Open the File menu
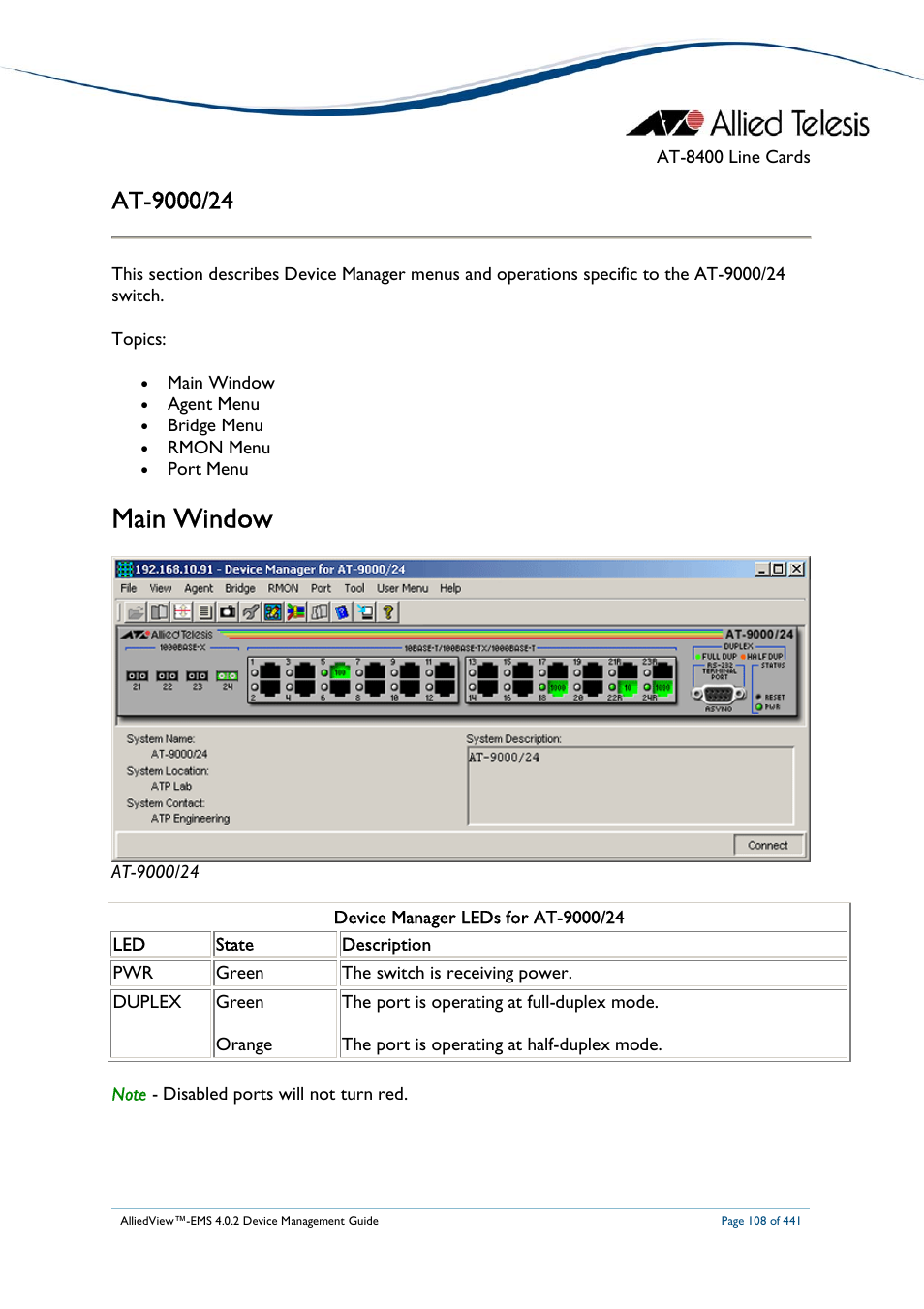The height and width of the screenshot is (1309, 924). coord(129,588)
